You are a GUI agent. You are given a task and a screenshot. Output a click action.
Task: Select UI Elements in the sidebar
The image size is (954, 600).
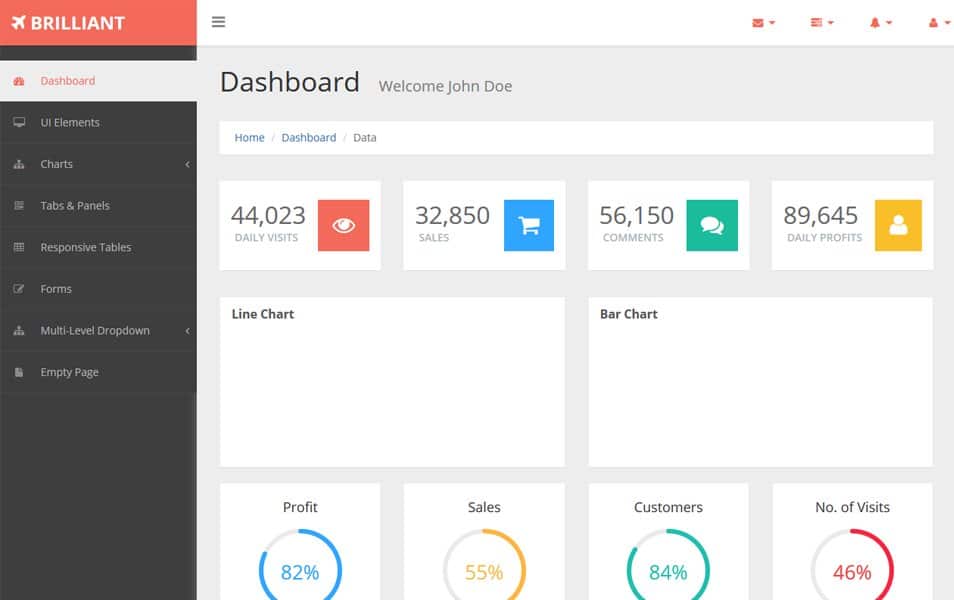pos(66,122)
